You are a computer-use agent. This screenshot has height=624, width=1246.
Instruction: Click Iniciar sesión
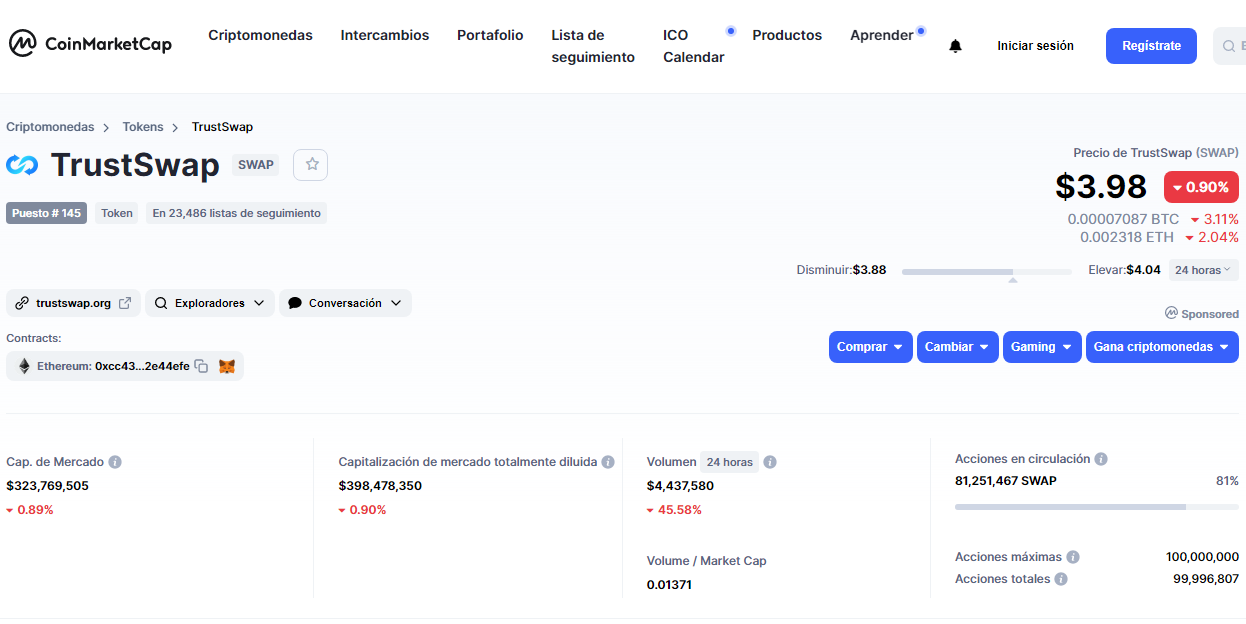(x=1035, y=46)
